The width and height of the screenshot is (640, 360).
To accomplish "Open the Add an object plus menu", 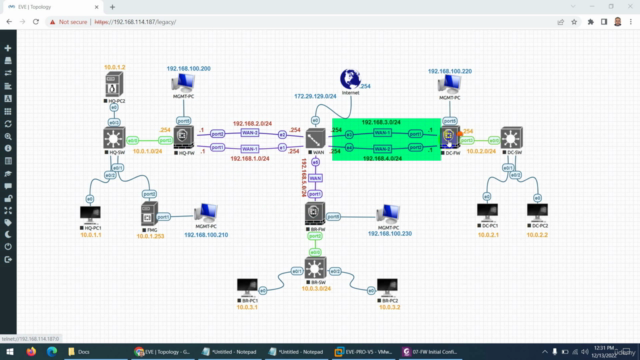I will [x=8, y=48].
